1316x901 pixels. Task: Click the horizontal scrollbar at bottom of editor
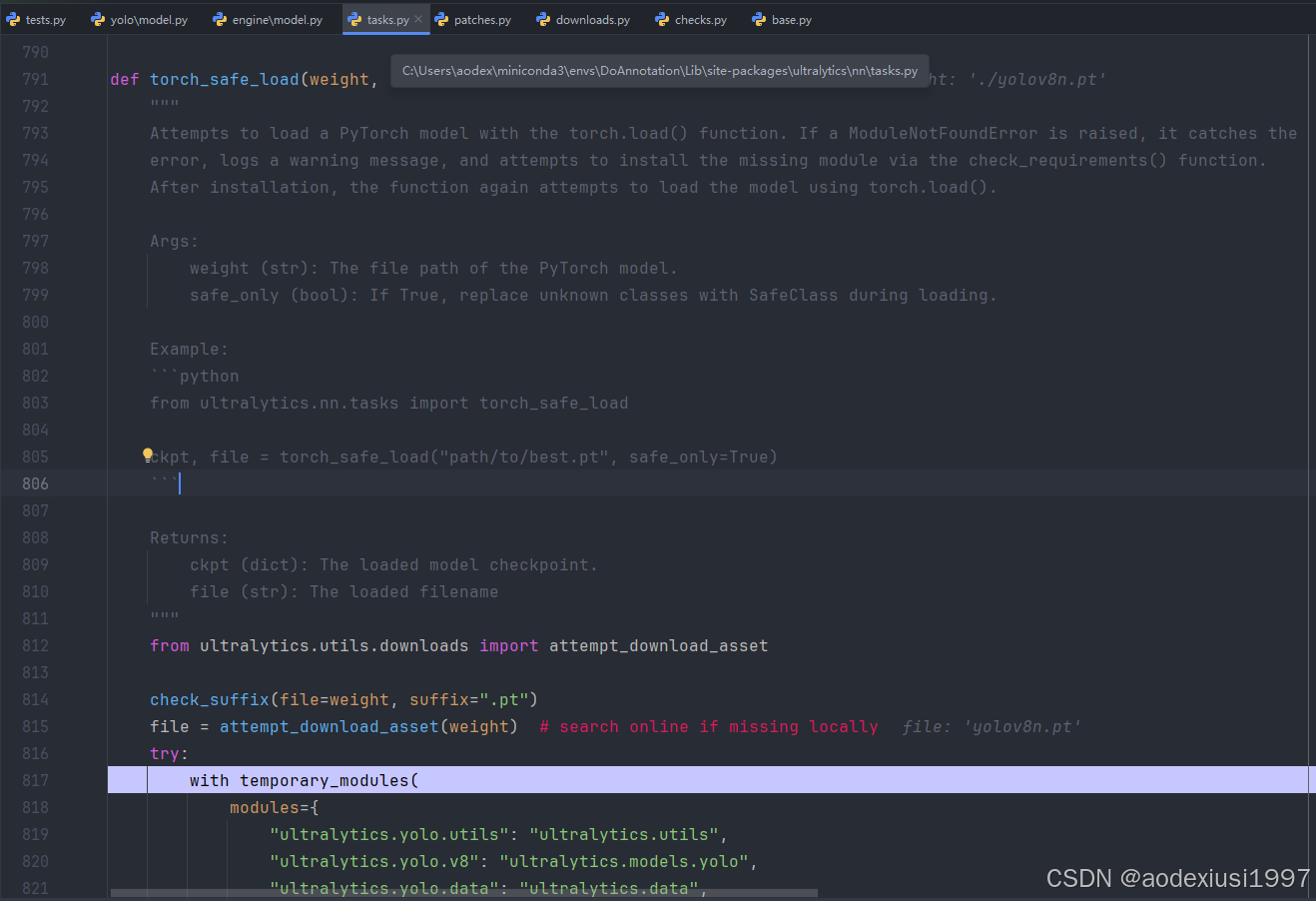point(464,893)
